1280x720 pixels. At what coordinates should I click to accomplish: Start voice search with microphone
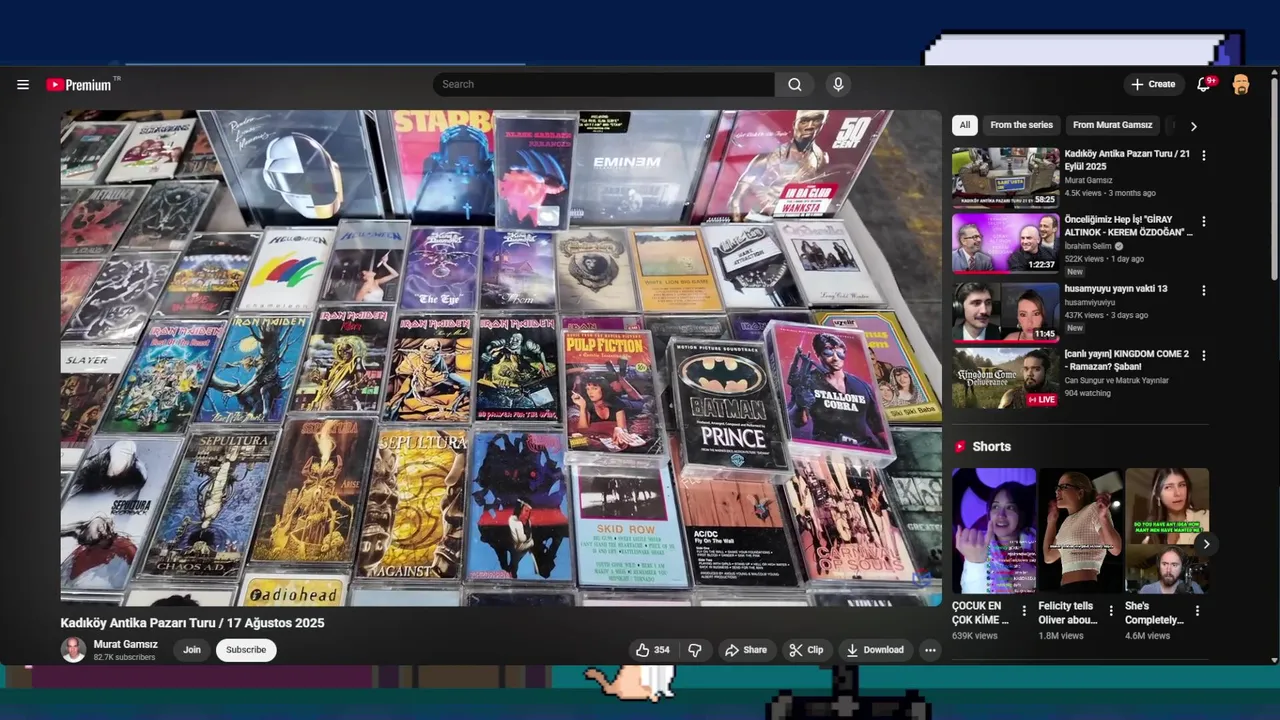pyautogui.click(x=838, y=85)
